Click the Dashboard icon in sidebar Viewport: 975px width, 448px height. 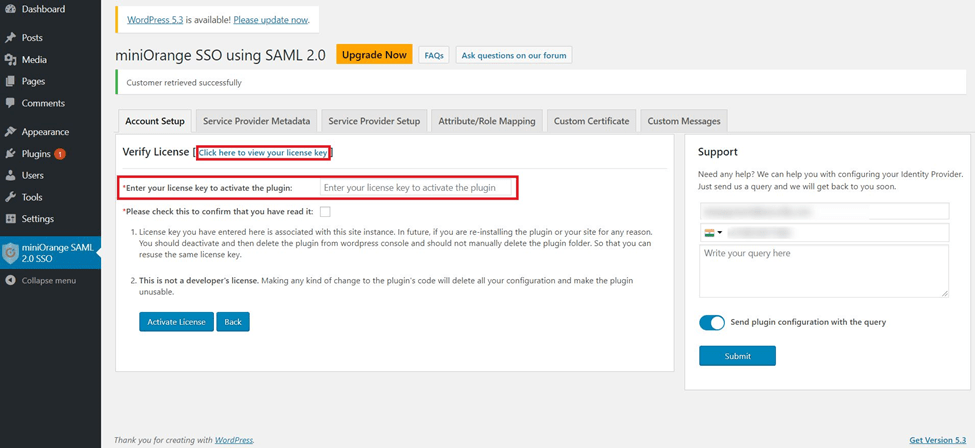click(x=11, y=9)
